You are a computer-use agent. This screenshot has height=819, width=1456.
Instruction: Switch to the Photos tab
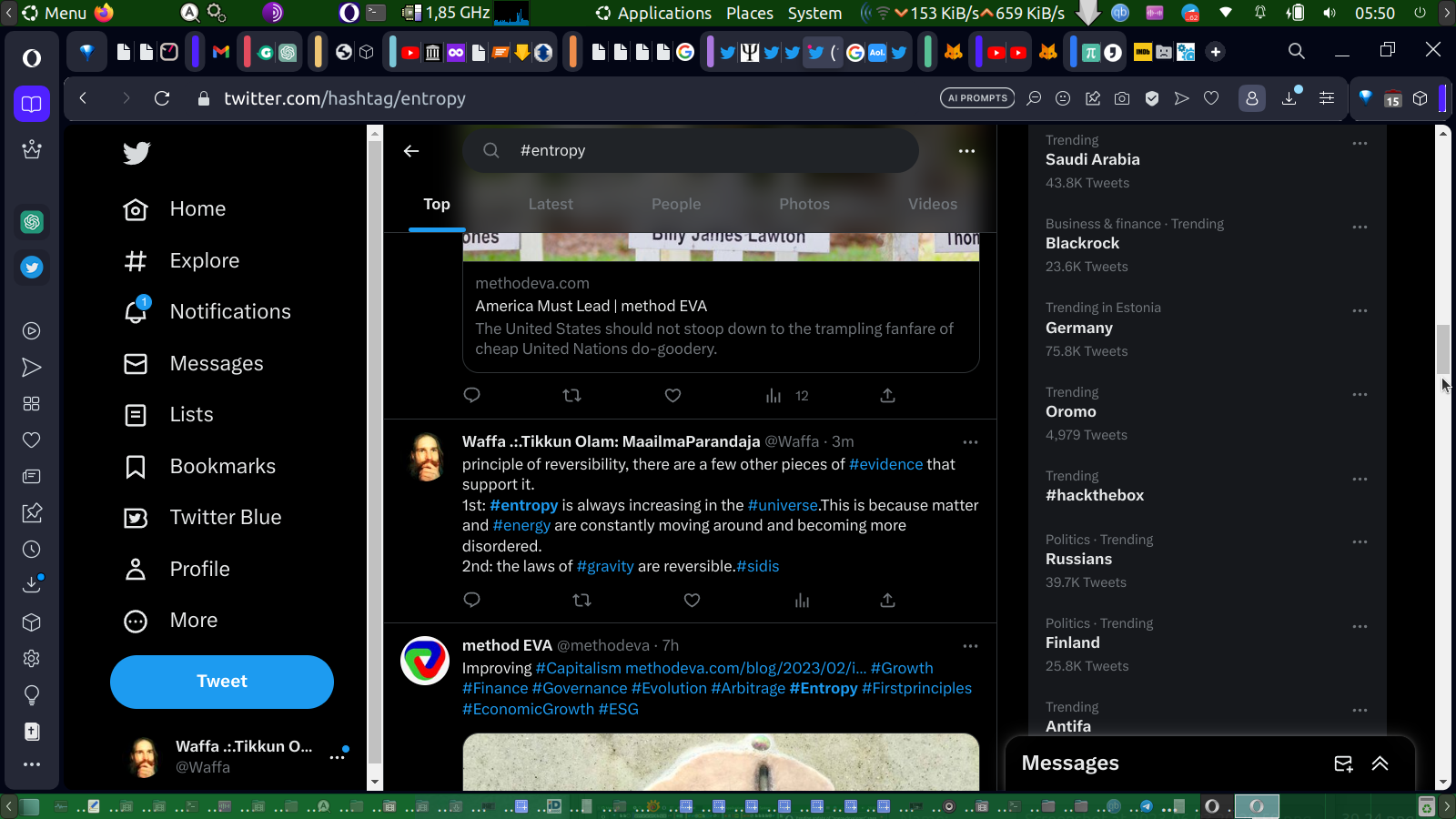(804, 205)
